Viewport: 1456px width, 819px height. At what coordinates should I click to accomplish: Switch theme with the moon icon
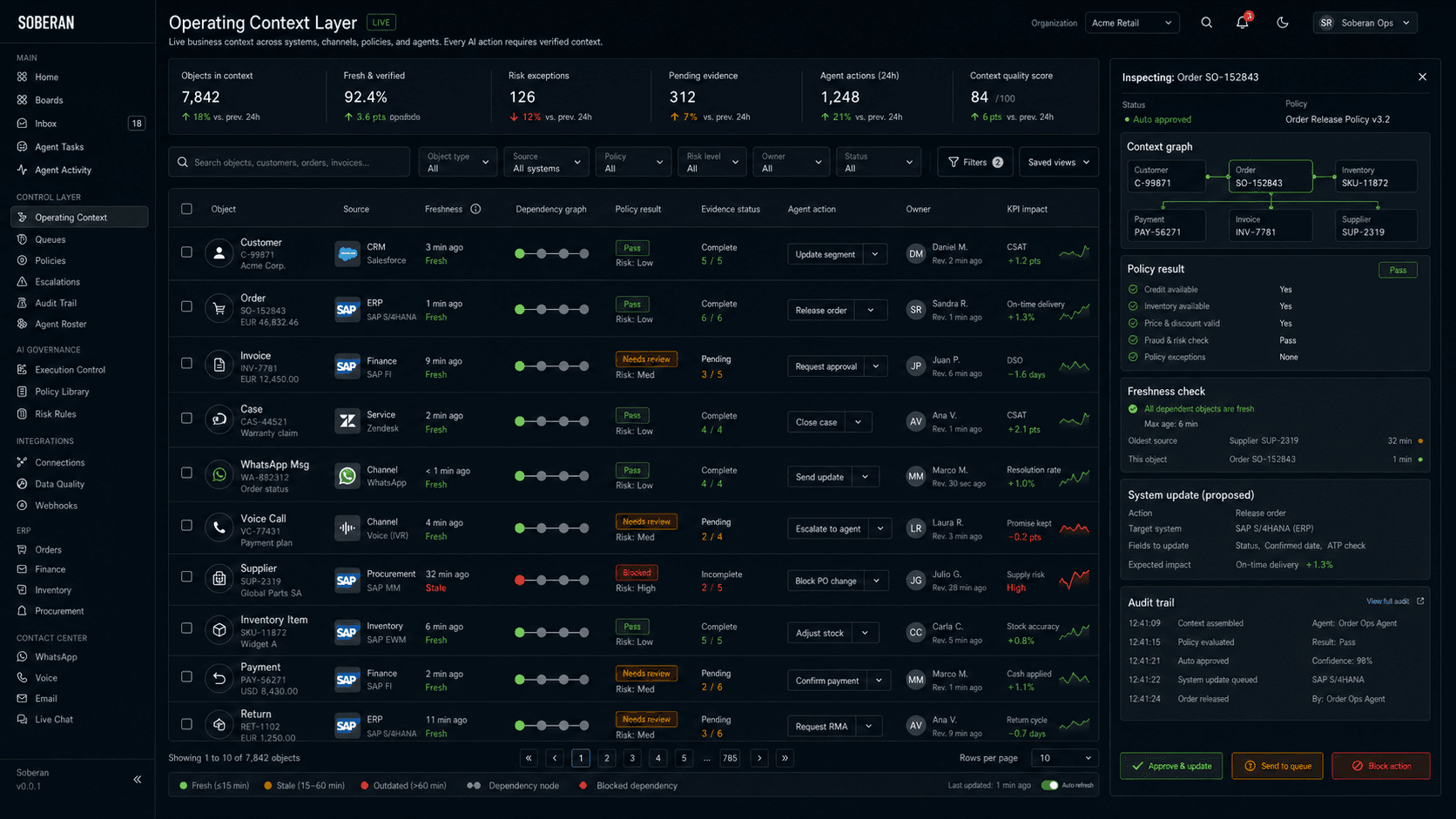coord(1283,23)
